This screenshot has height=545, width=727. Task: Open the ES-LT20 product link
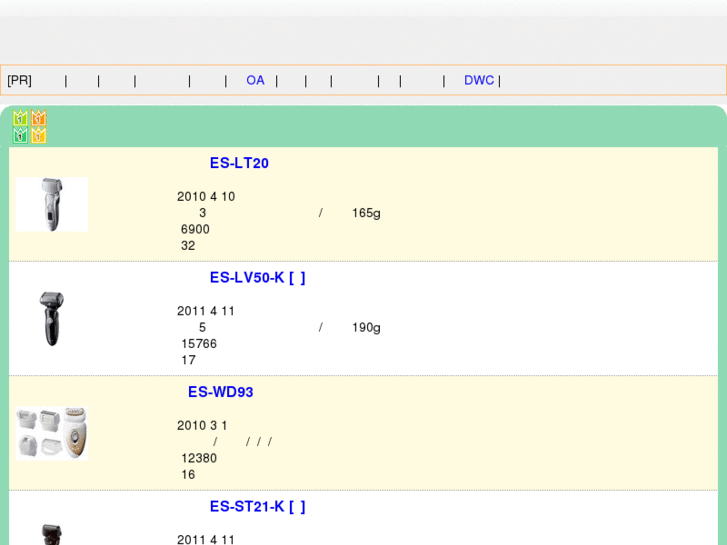tap(239, 163)
